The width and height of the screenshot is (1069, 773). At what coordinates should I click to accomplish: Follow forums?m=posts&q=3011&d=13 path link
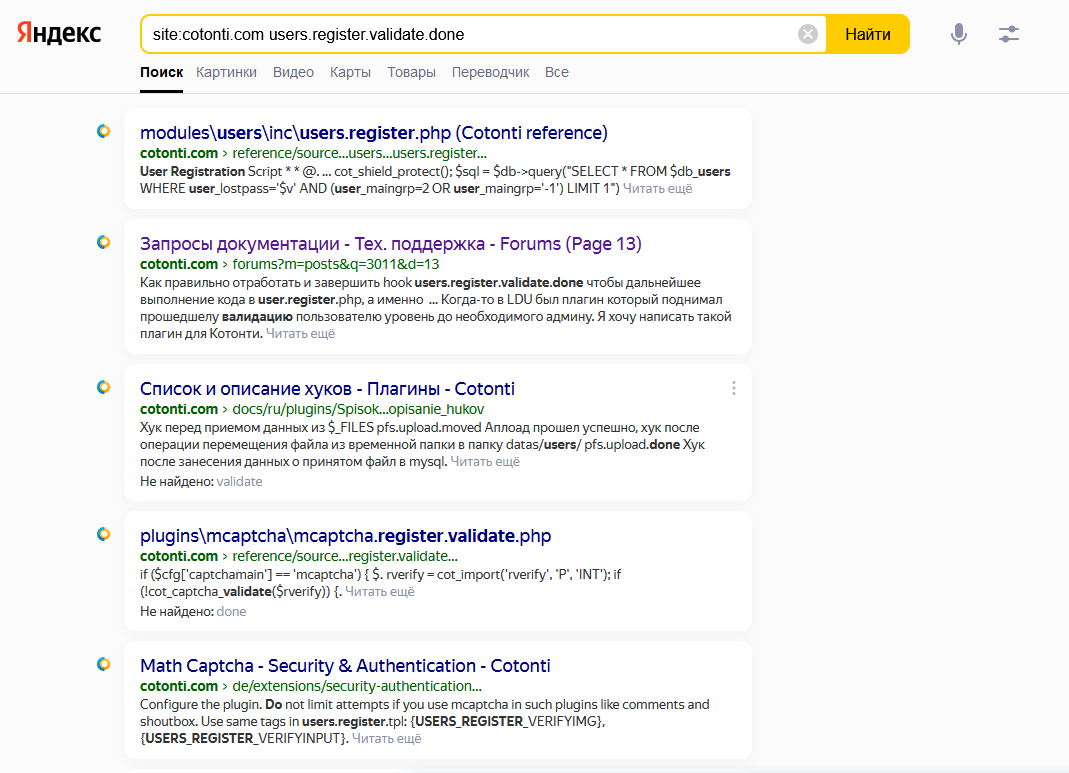(x=335, y=264)
